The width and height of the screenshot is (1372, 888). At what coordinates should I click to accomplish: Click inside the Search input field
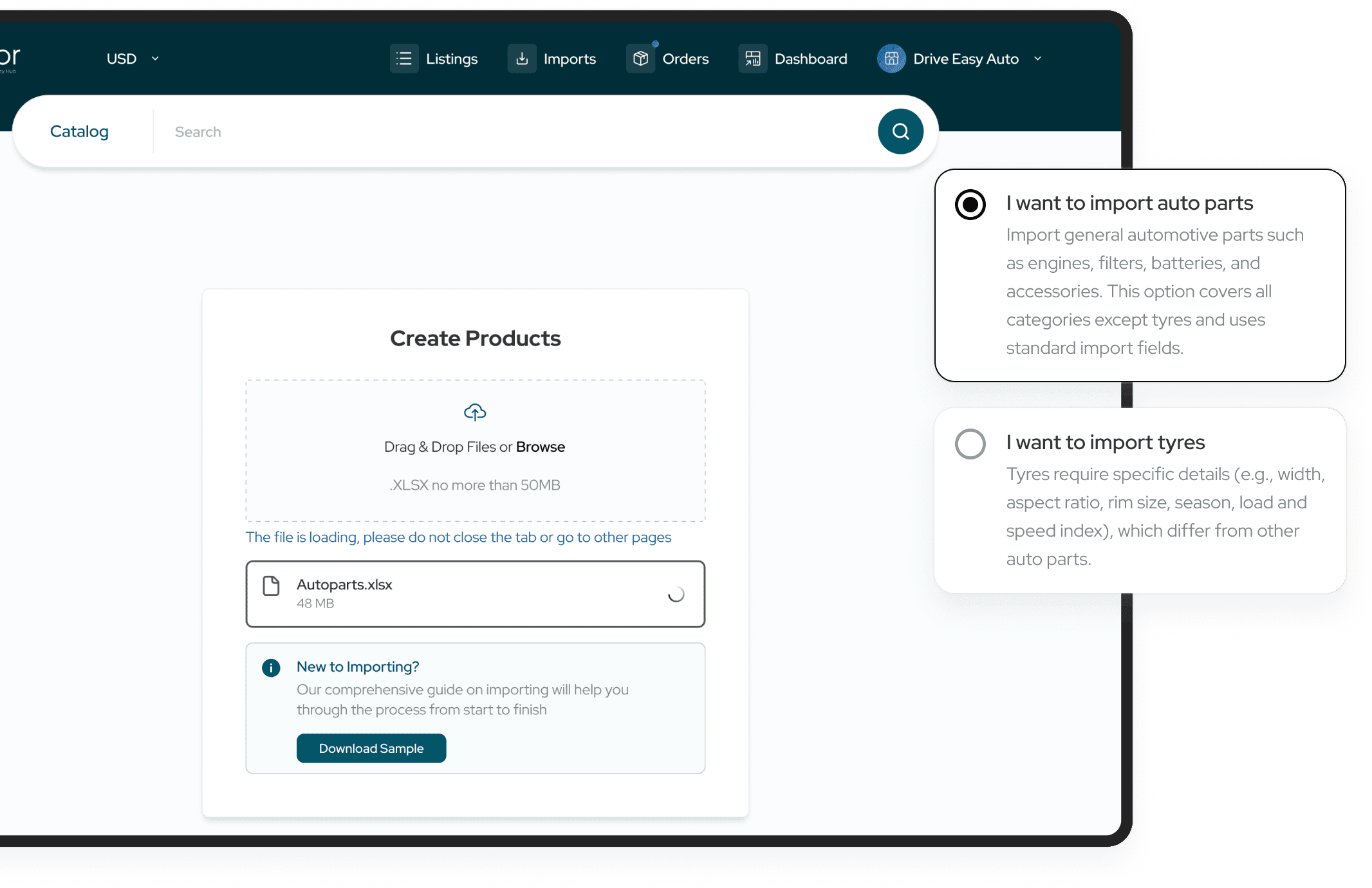point(515,131)
